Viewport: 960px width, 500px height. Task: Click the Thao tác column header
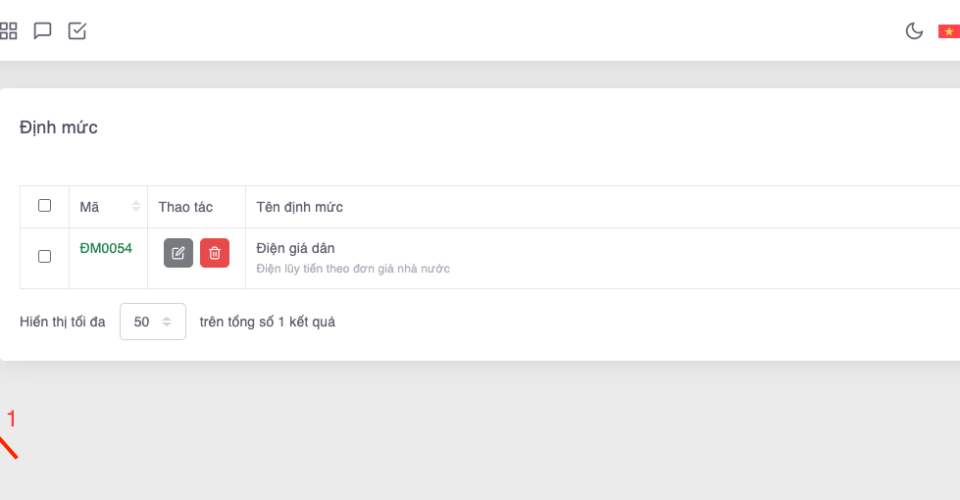185,207
